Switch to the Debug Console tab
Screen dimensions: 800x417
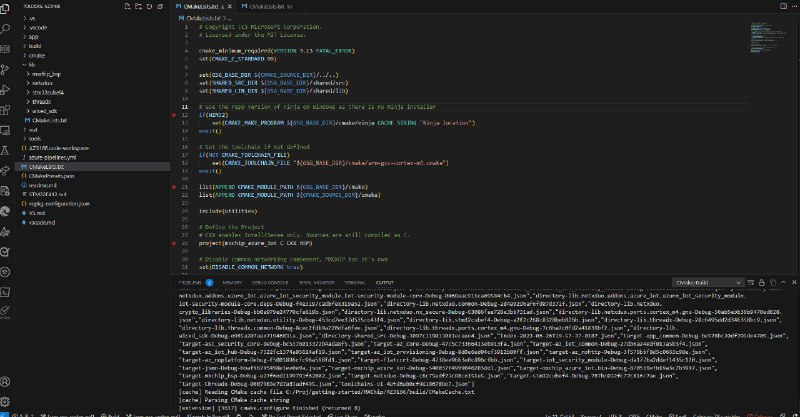point(270,282)
